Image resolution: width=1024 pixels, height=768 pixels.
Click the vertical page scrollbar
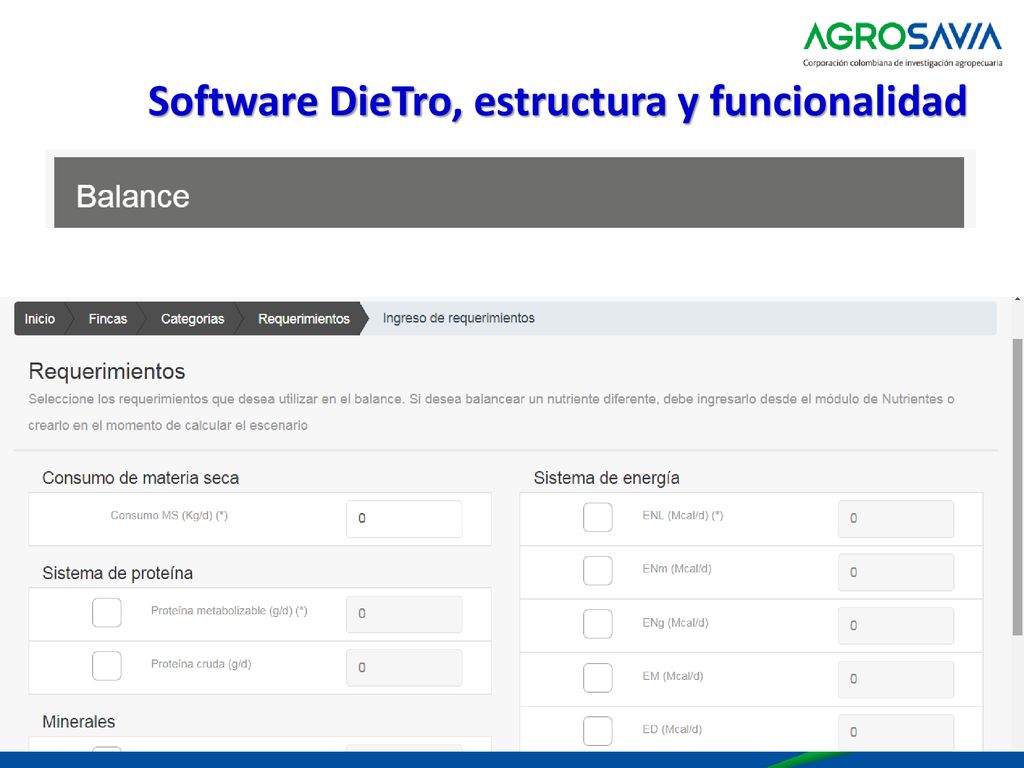[x=1017, y=487]
